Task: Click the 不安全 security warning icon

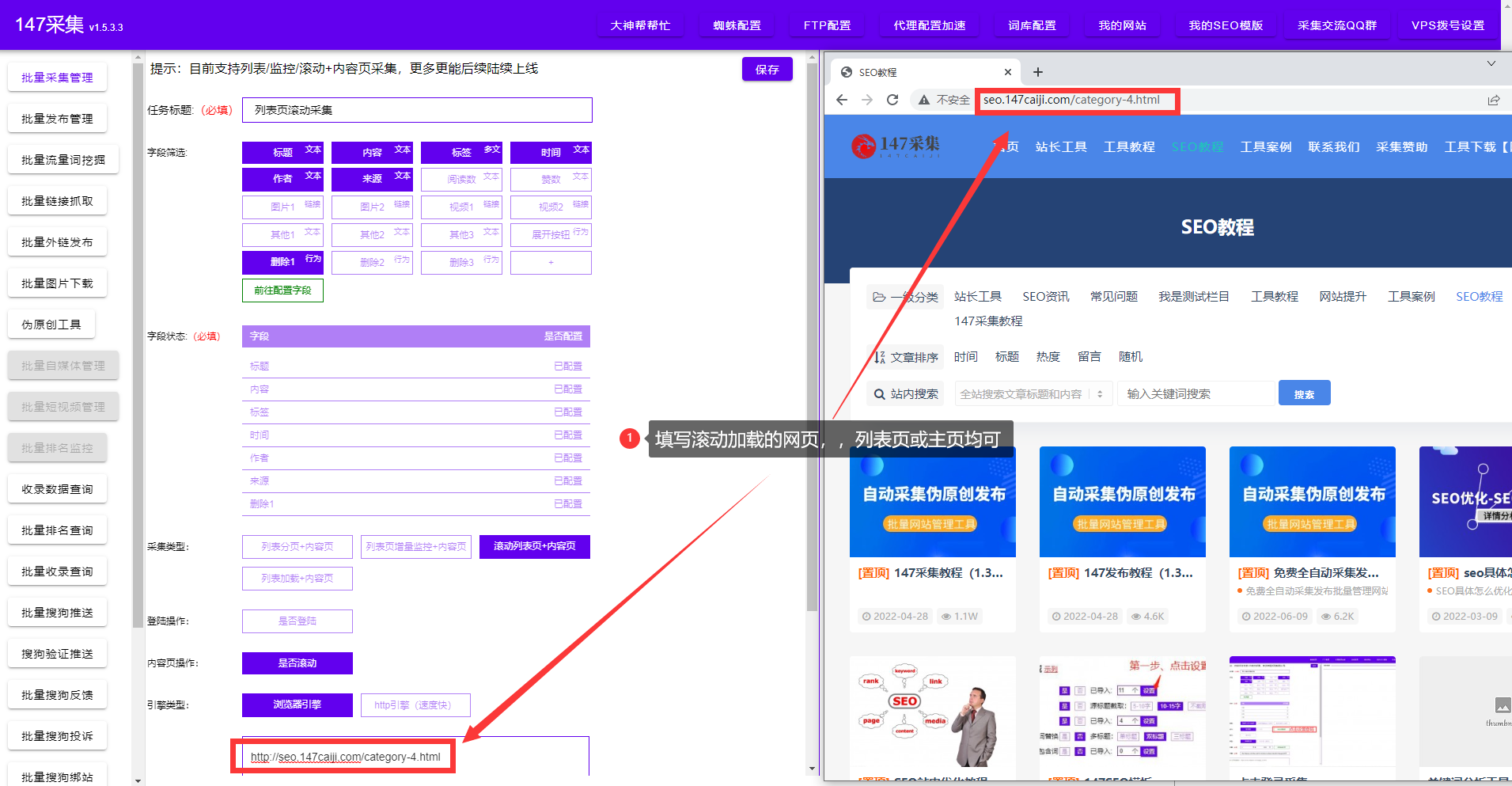Action: 923,100
